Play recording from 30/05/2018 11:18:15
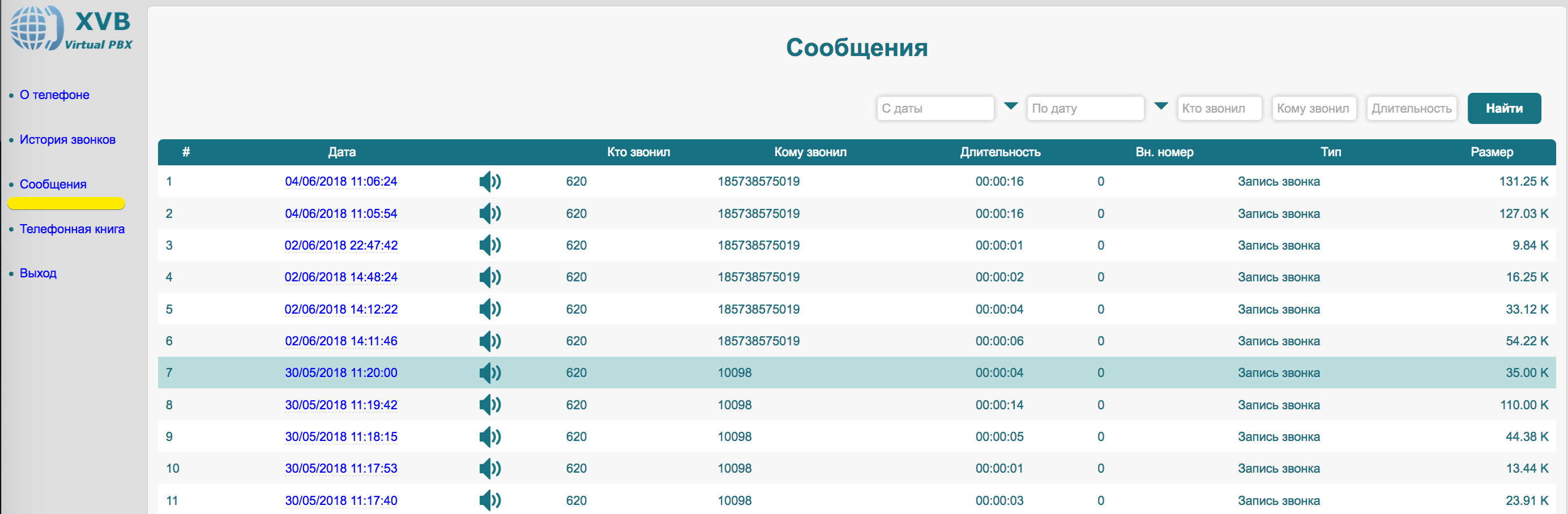Screen dimensions: 1568x514 (x=489, y=437)
